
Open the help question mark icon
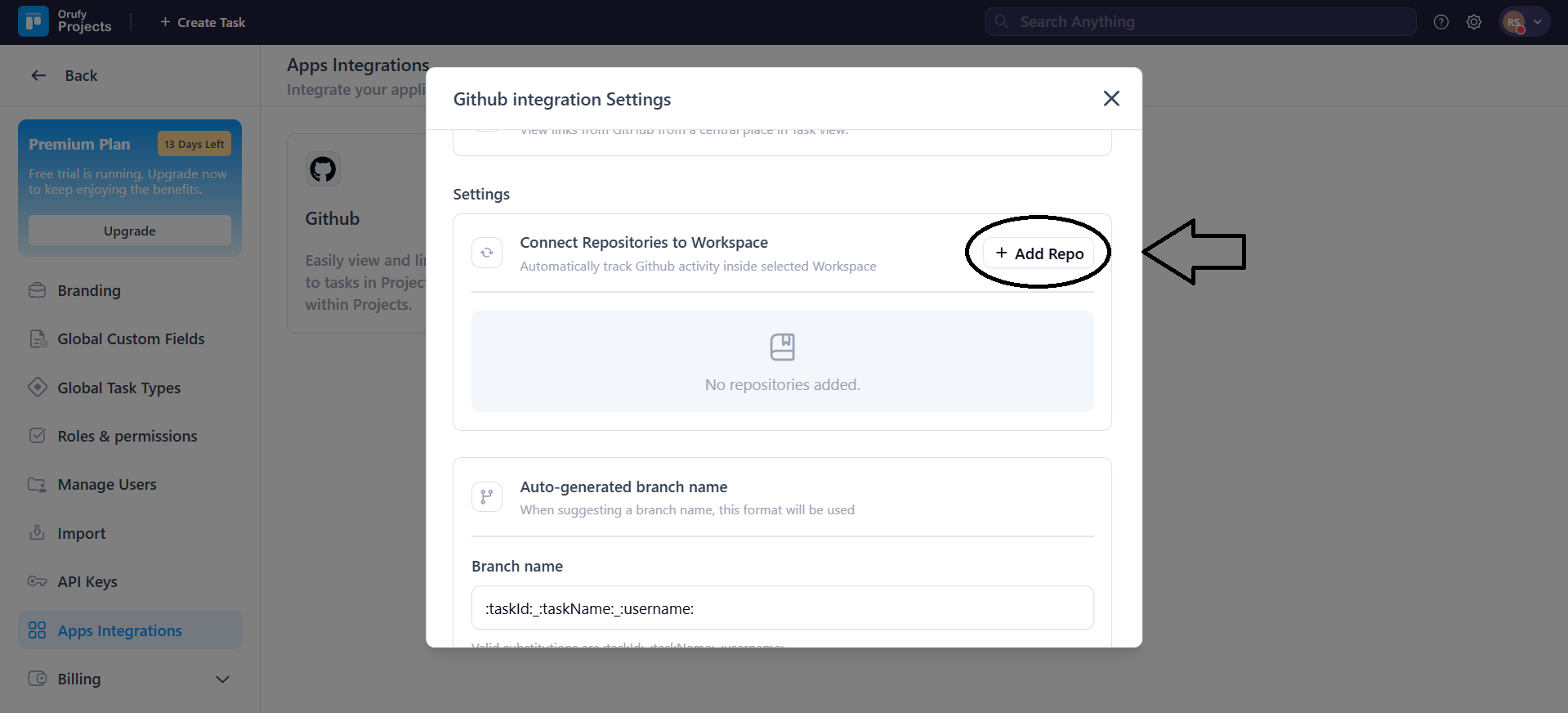(x=1441, y=22)
